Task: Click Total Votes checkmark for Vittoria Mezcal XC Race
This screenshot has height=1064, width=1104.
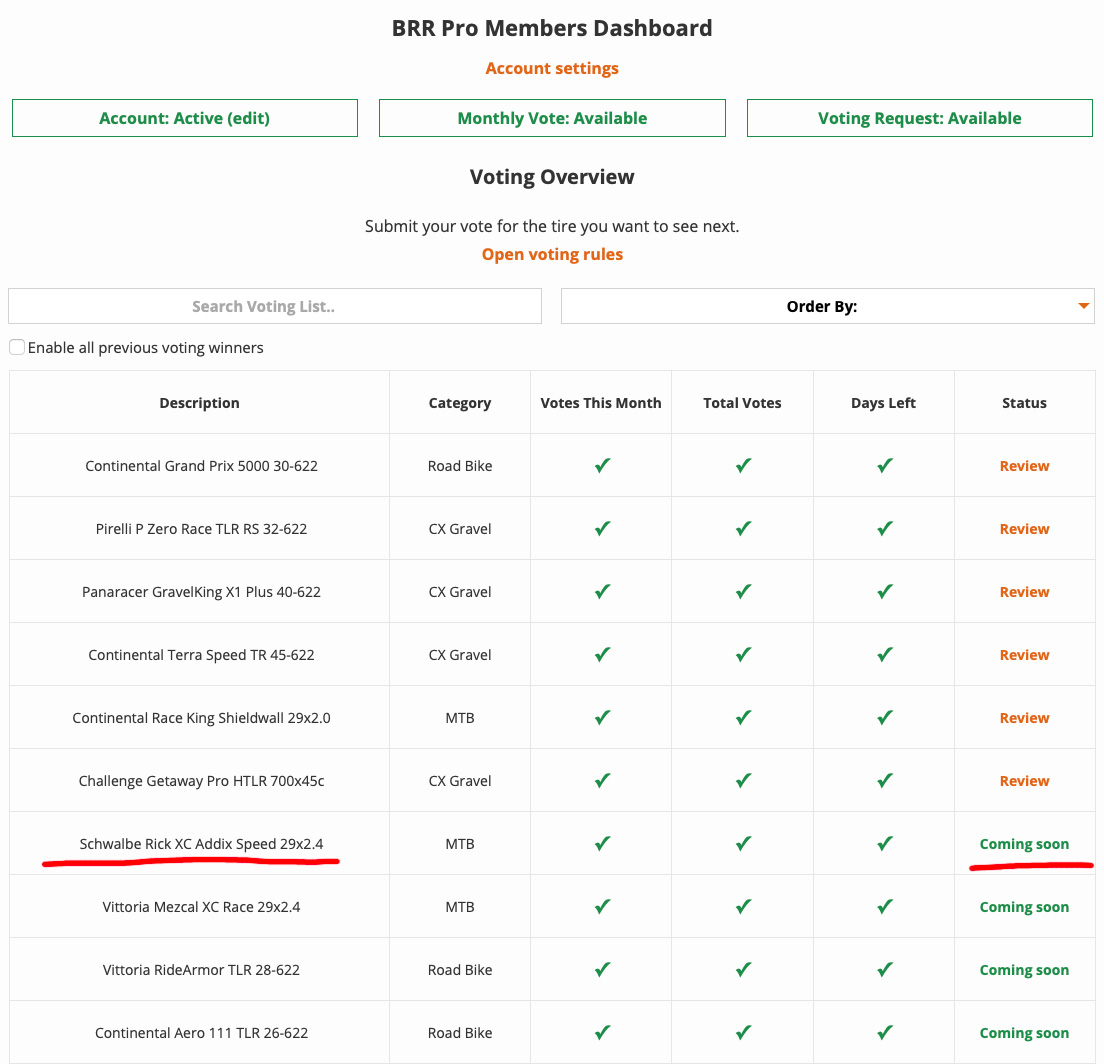Action: (x=743, y=907)
